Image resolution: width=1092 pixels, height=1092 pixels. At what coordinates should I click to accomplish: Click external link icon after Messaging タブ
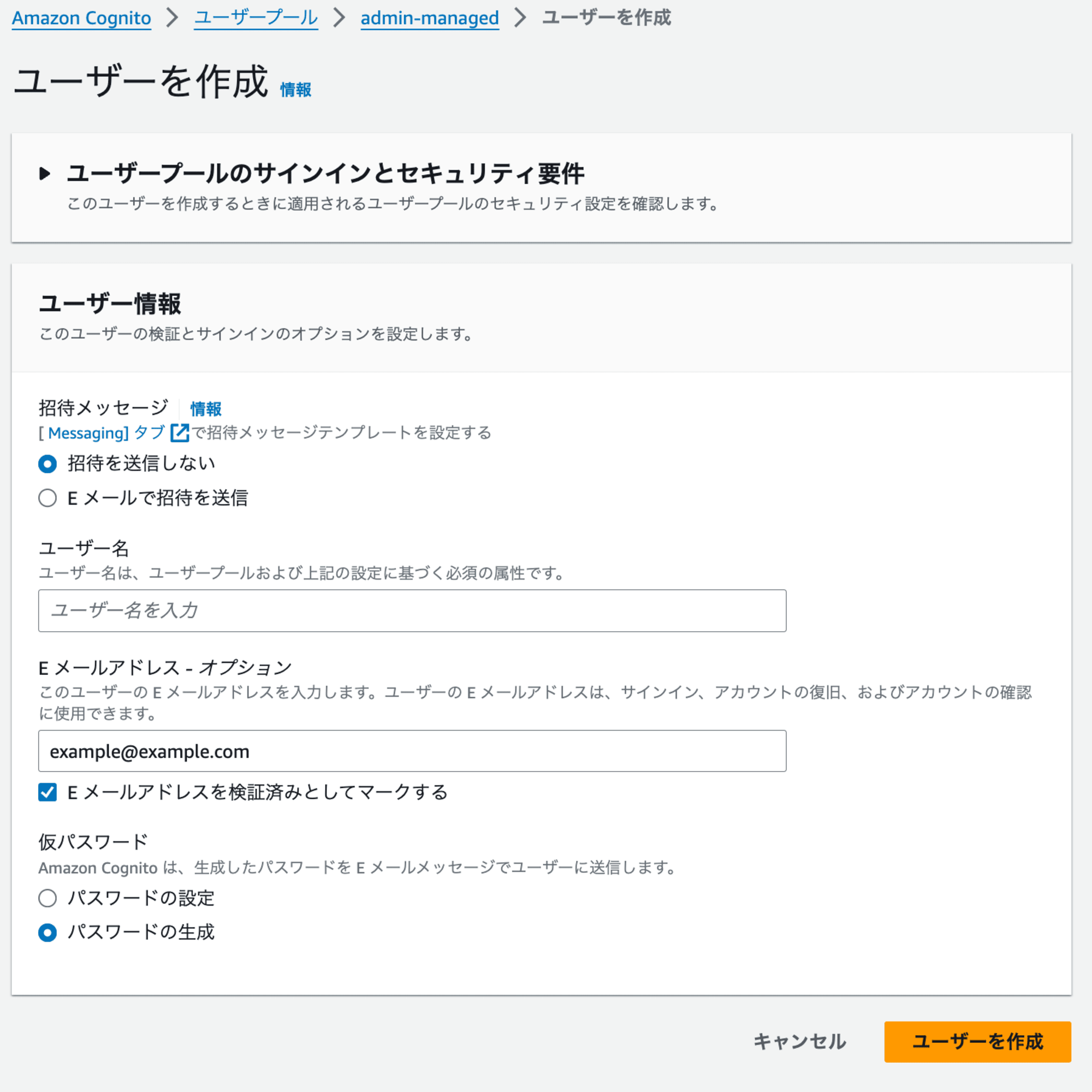click(180, 433)
